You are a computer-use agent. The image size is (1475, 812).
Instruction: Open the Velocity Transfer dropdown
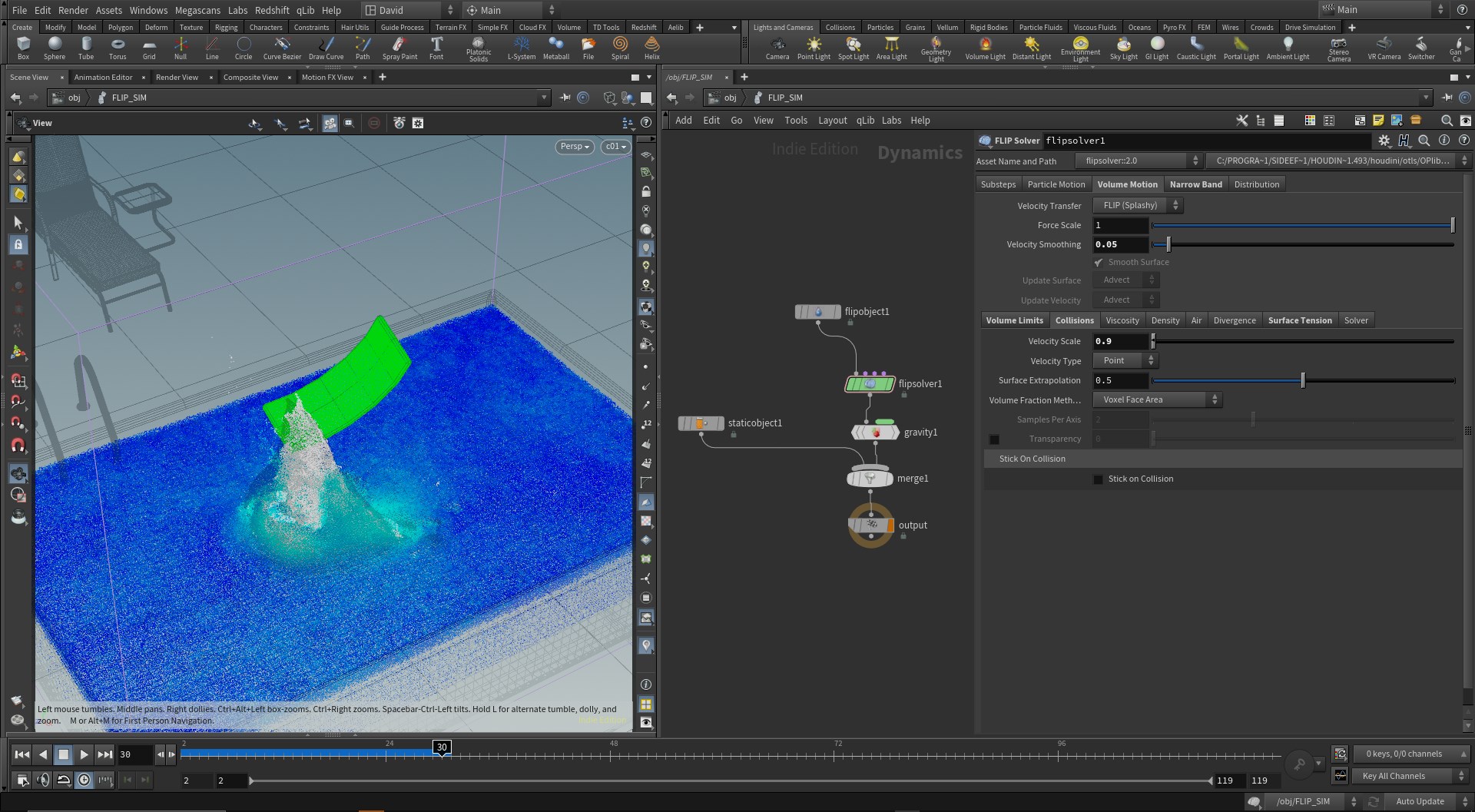pyautogui.click(x=1137, y=205)
